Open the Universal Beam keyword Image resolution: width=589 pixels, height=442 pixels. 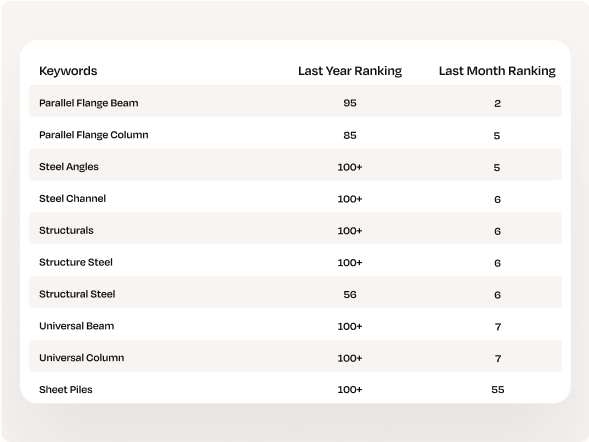pyautogui.click(x=76, y=326)
